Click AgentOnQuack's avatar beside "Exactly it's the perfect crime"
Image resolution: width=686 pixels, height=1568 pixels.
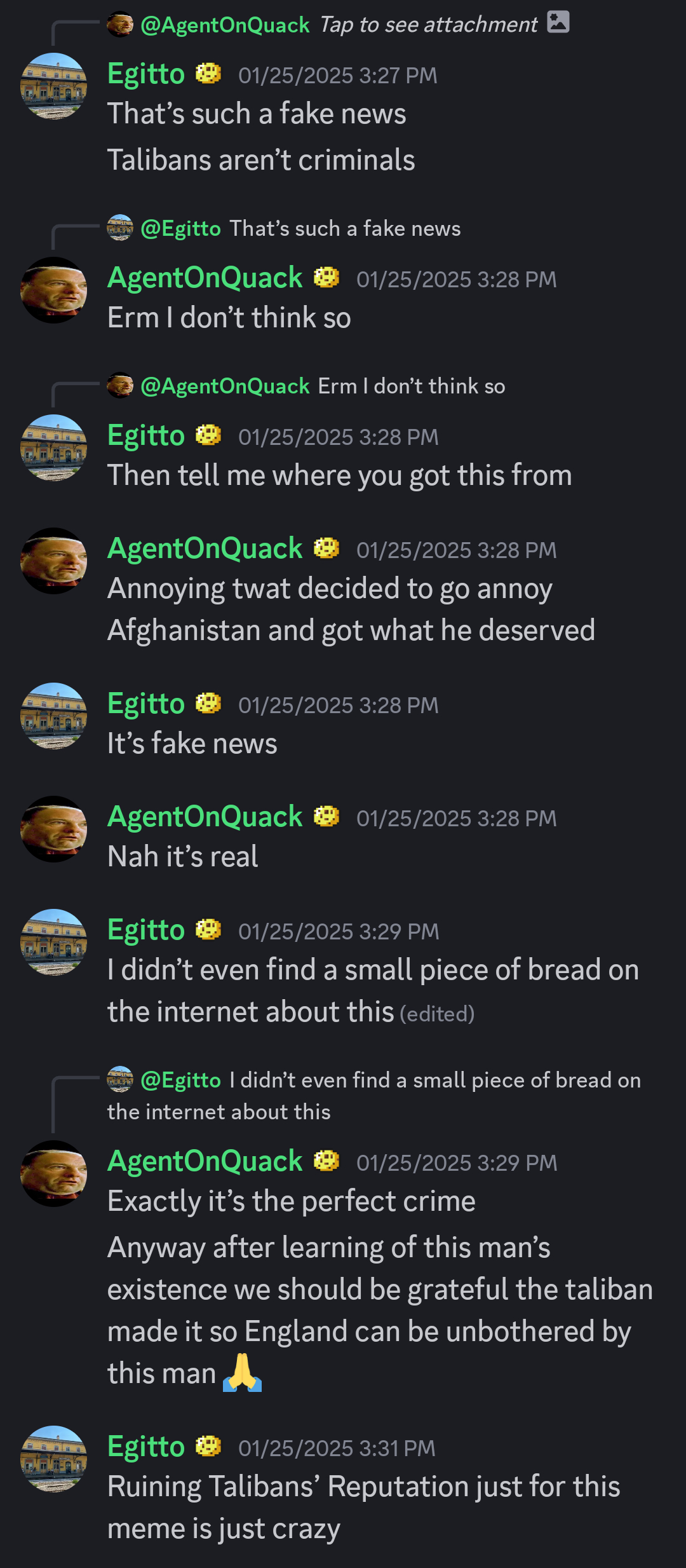(x=54, y=1173)
